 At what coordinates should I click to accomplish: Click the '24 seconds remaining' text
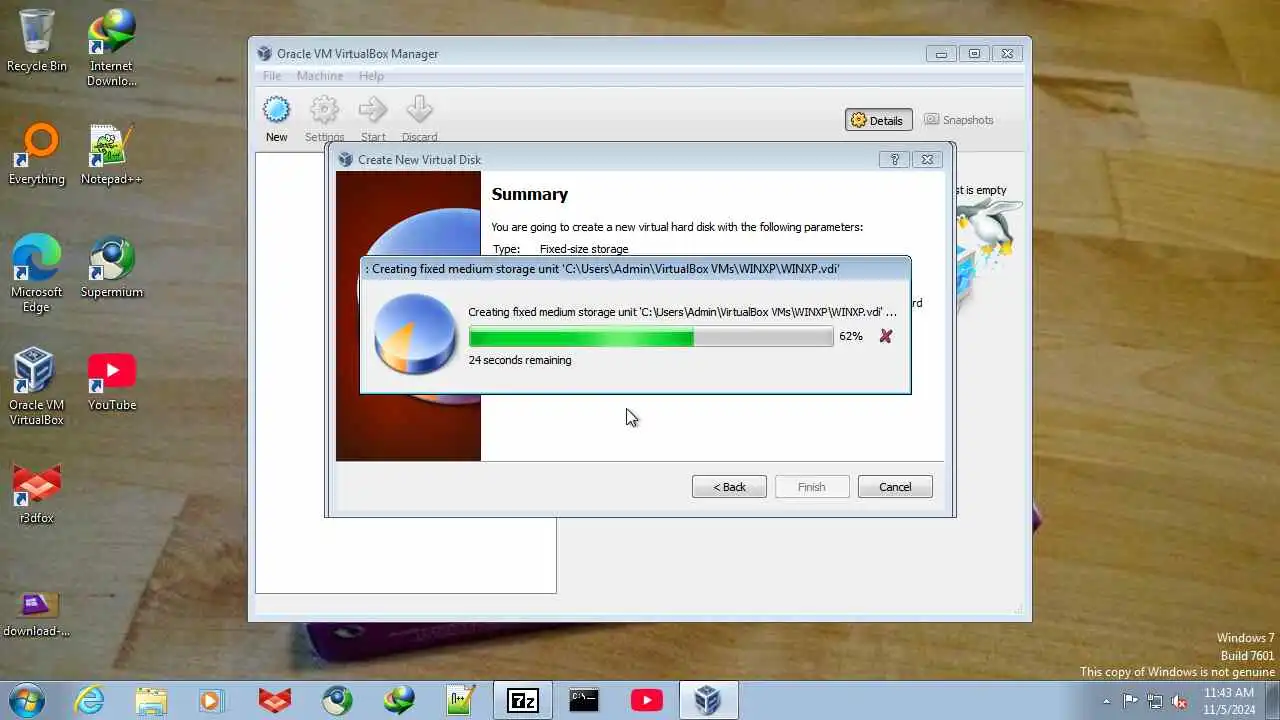click(x=520, y=360)
